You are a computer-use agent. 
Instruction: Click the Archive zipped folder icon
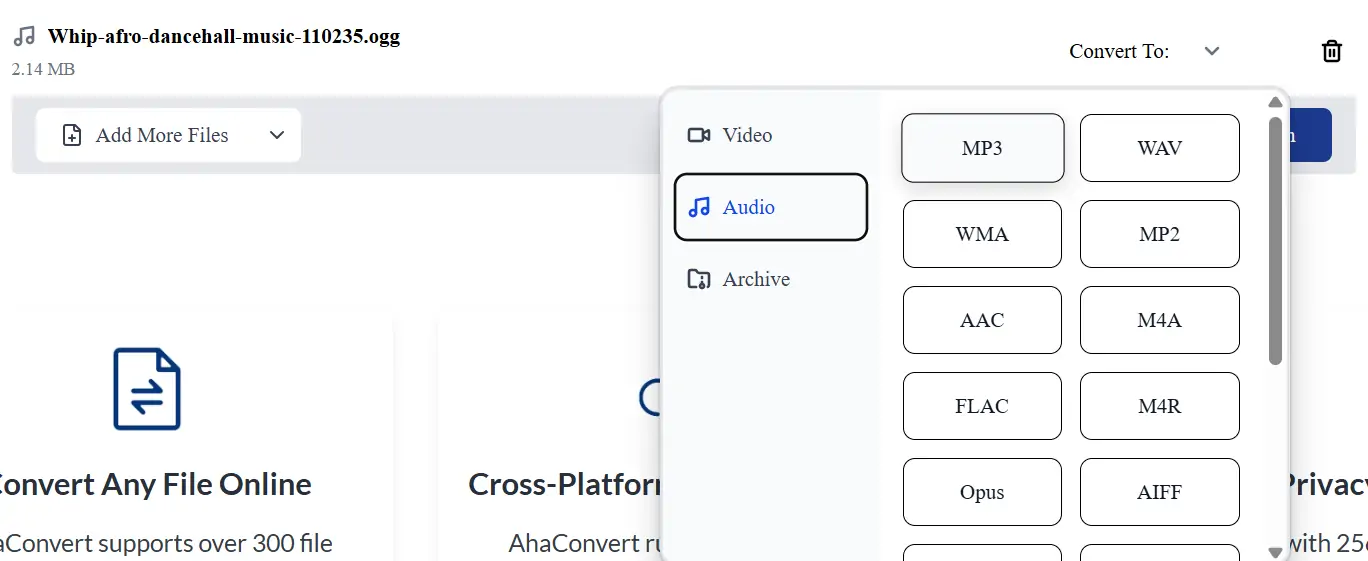(x=699, y=279)
